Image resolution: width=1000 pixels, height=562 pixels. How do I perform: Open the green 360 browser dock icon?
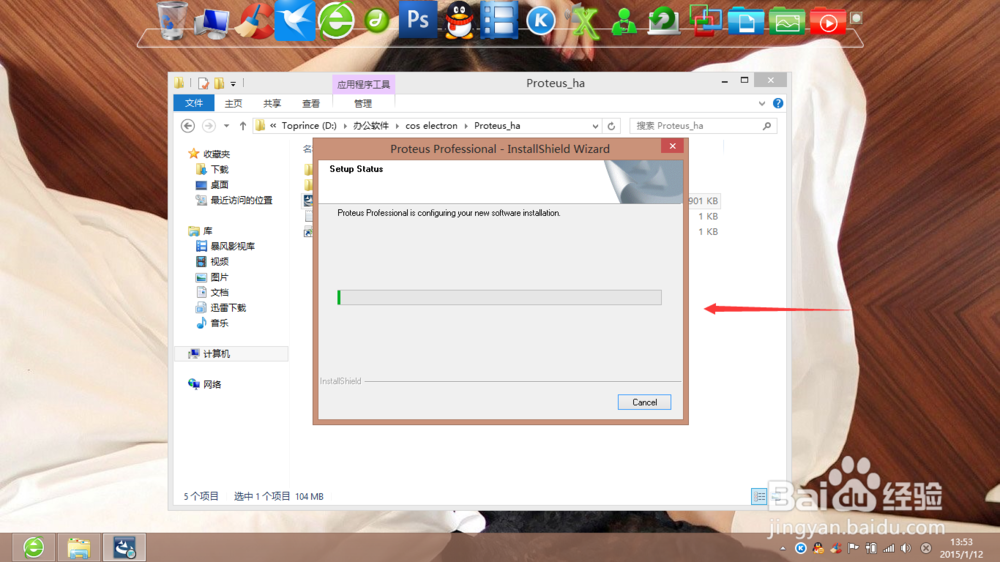(336, 20)
